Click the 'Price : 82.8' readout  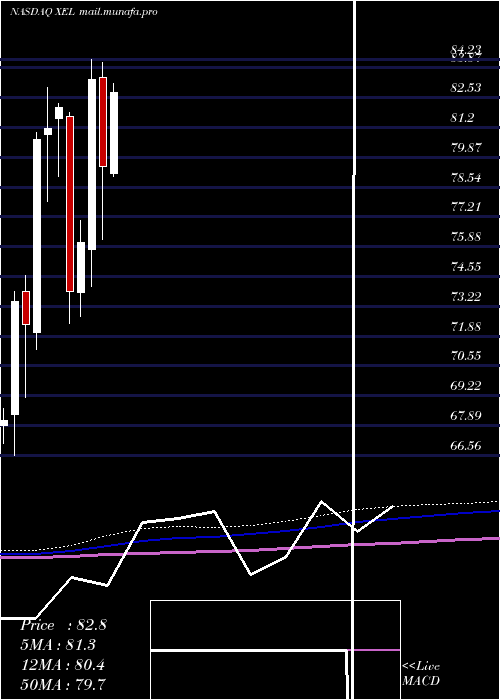(x=63, y=625)
